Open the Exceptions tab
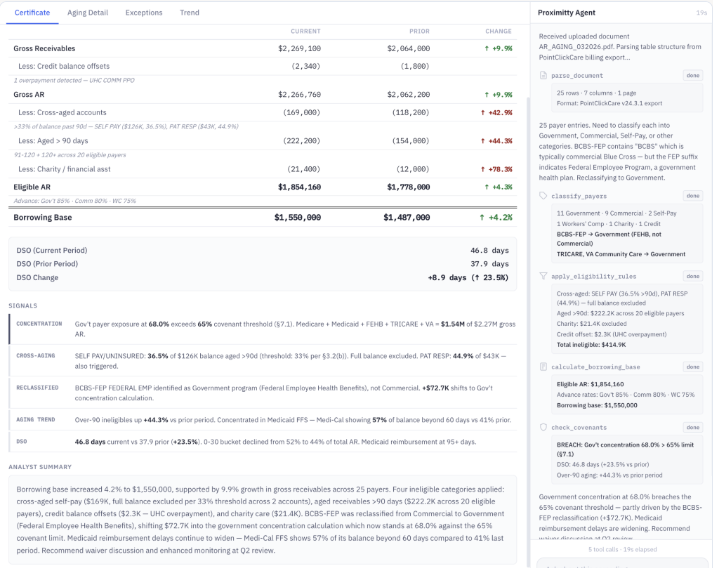 pyautogui.click(x=144, y=13)
